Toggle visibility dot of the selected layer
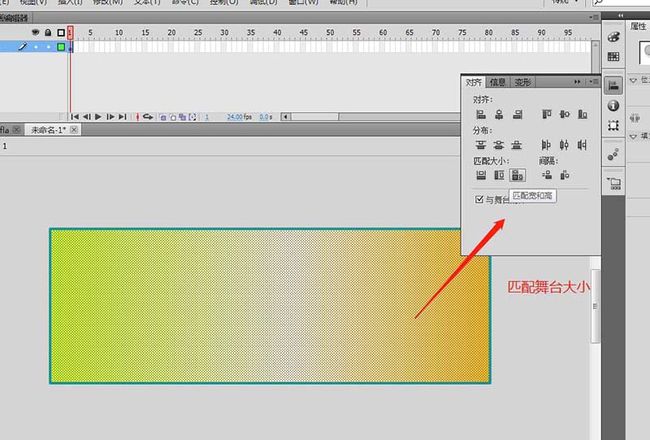Screen dimensions: 650x440 [x=36, y=47]
